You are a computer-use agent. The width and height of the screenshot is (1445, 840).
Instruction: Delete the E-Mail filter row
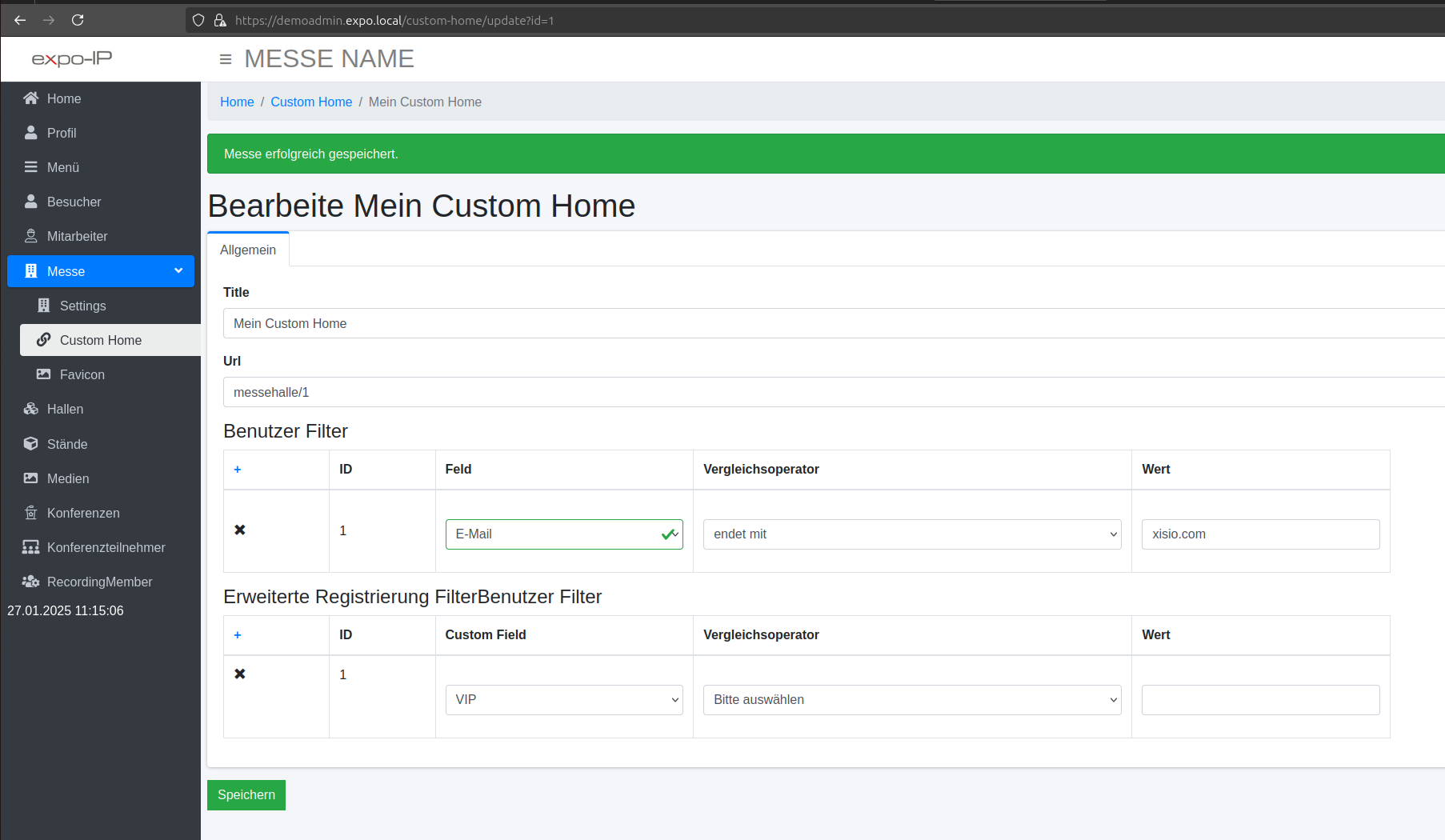coord(239,530)
